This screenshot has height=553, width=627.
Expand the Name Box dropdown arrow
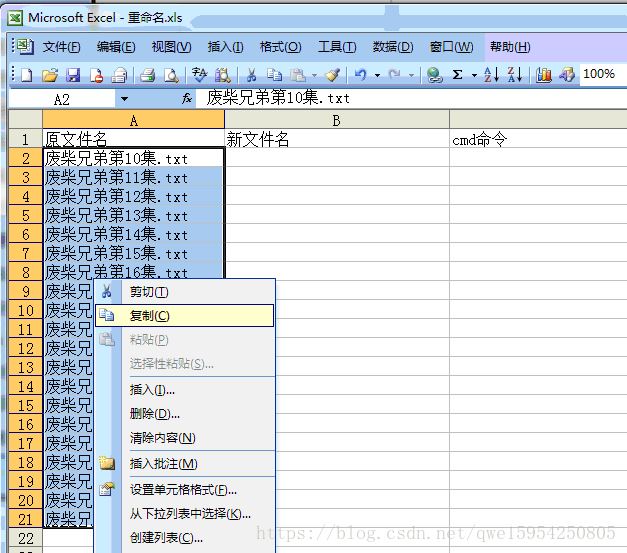tap(124, 99)
